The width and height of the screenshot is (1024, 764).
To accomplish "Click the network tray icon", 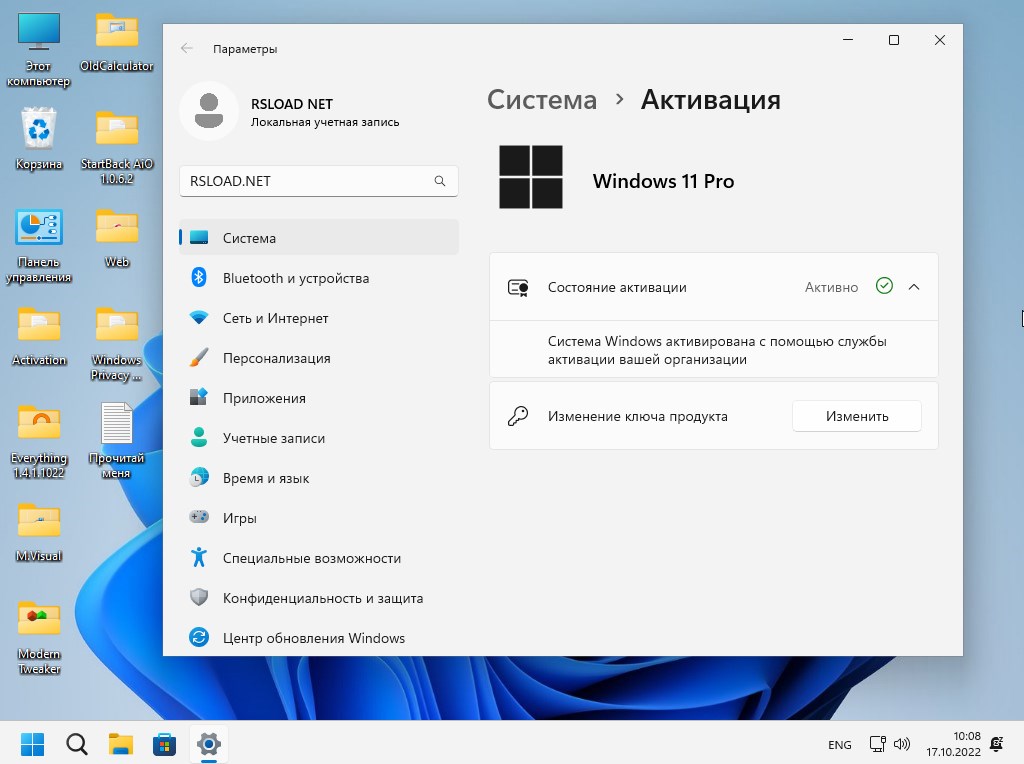I will tap(877, 744).
